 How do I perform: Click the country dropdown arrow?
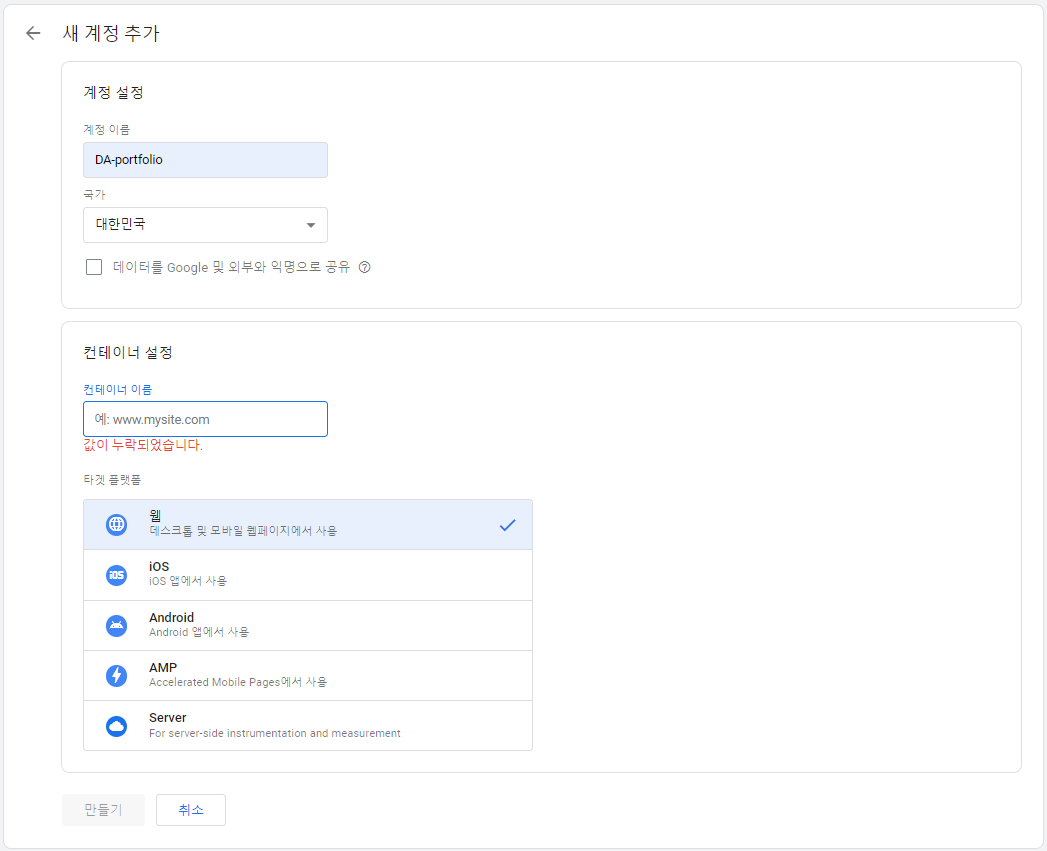pos(310,225)
